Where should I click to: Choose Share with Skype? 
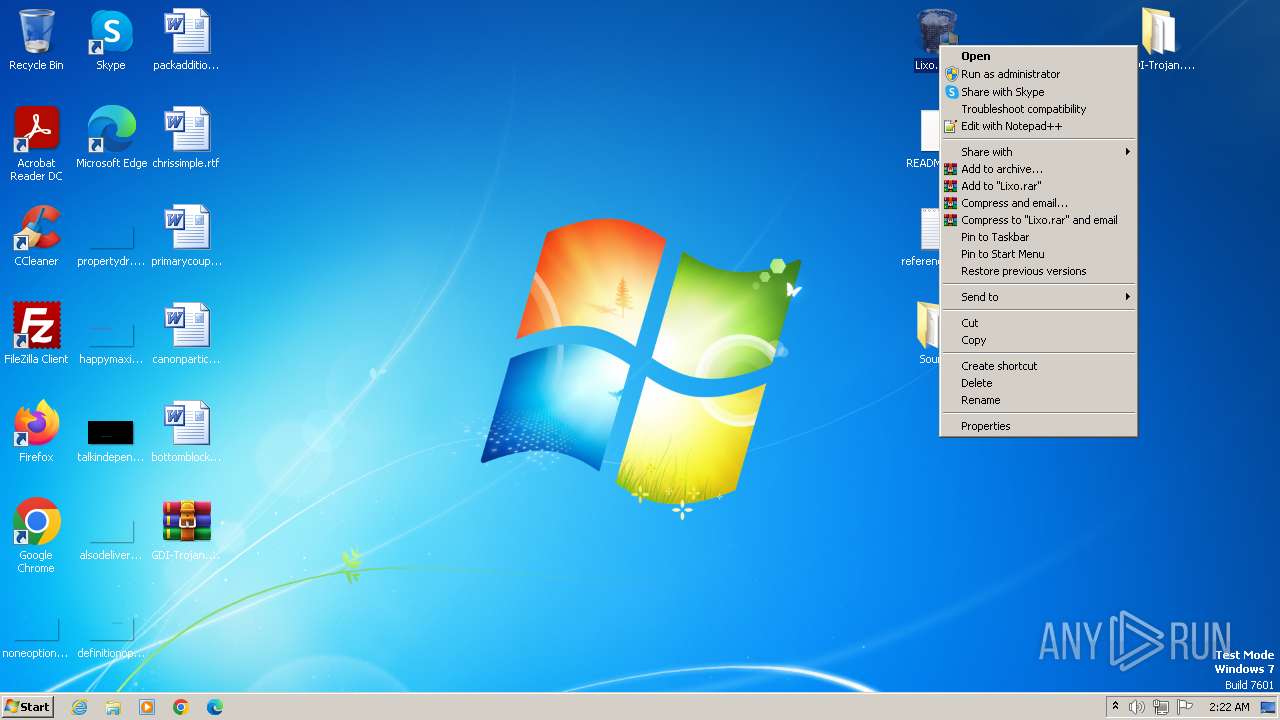click(x=1038, y=92)
